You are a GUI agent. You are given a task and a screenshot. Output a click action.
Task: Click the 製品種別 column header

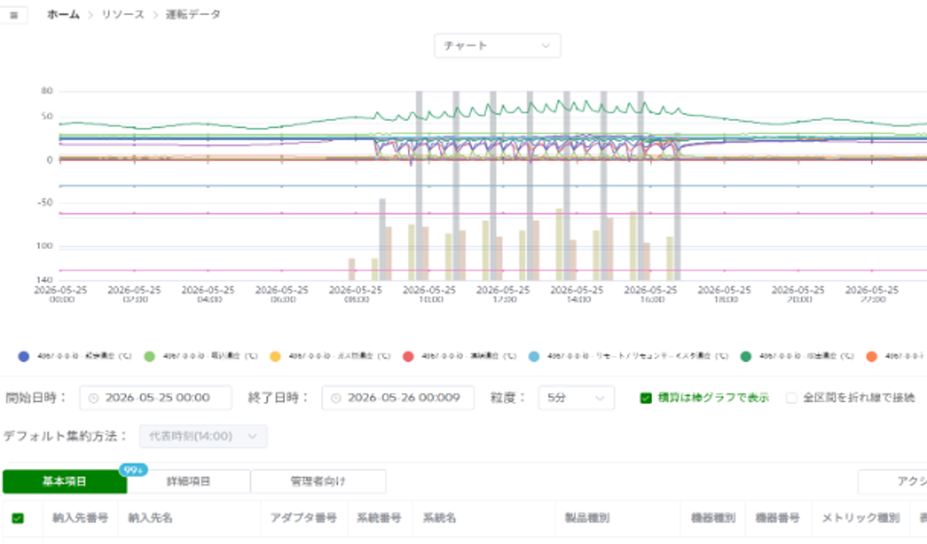point(586,518)
